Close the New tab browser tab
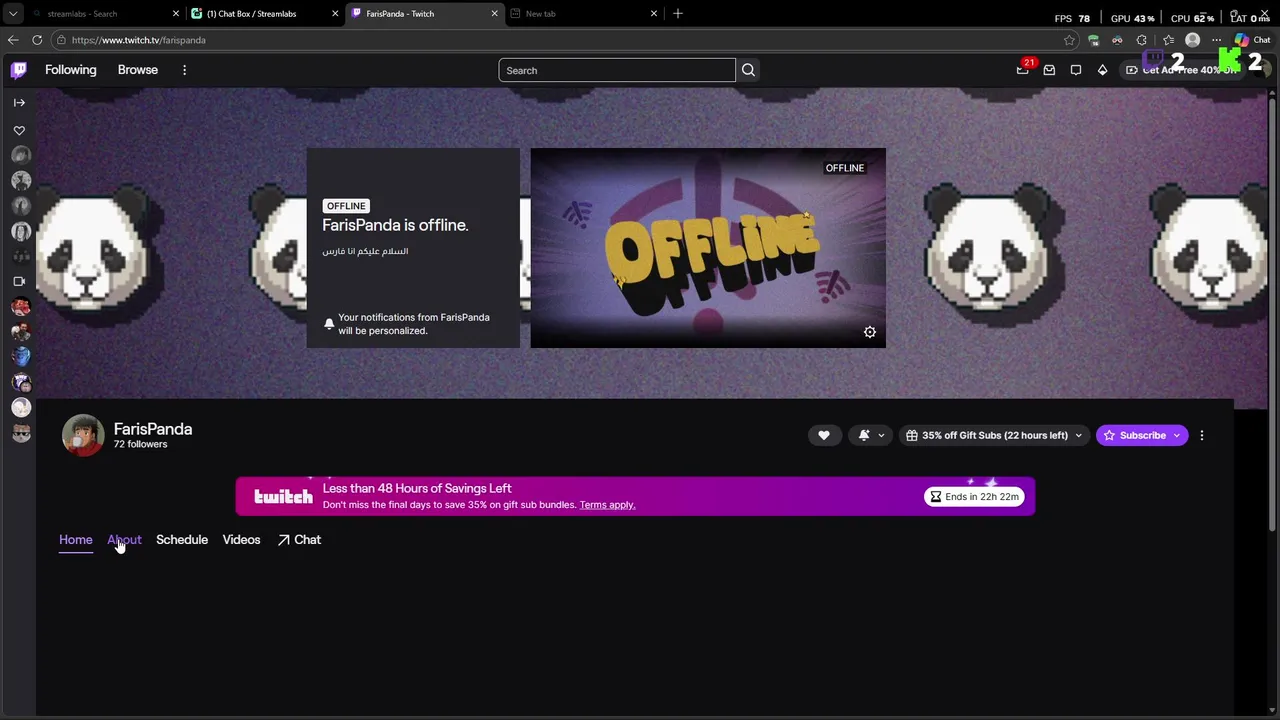The height and width of the screenshot is (720, 1280). tap(654, 14)
